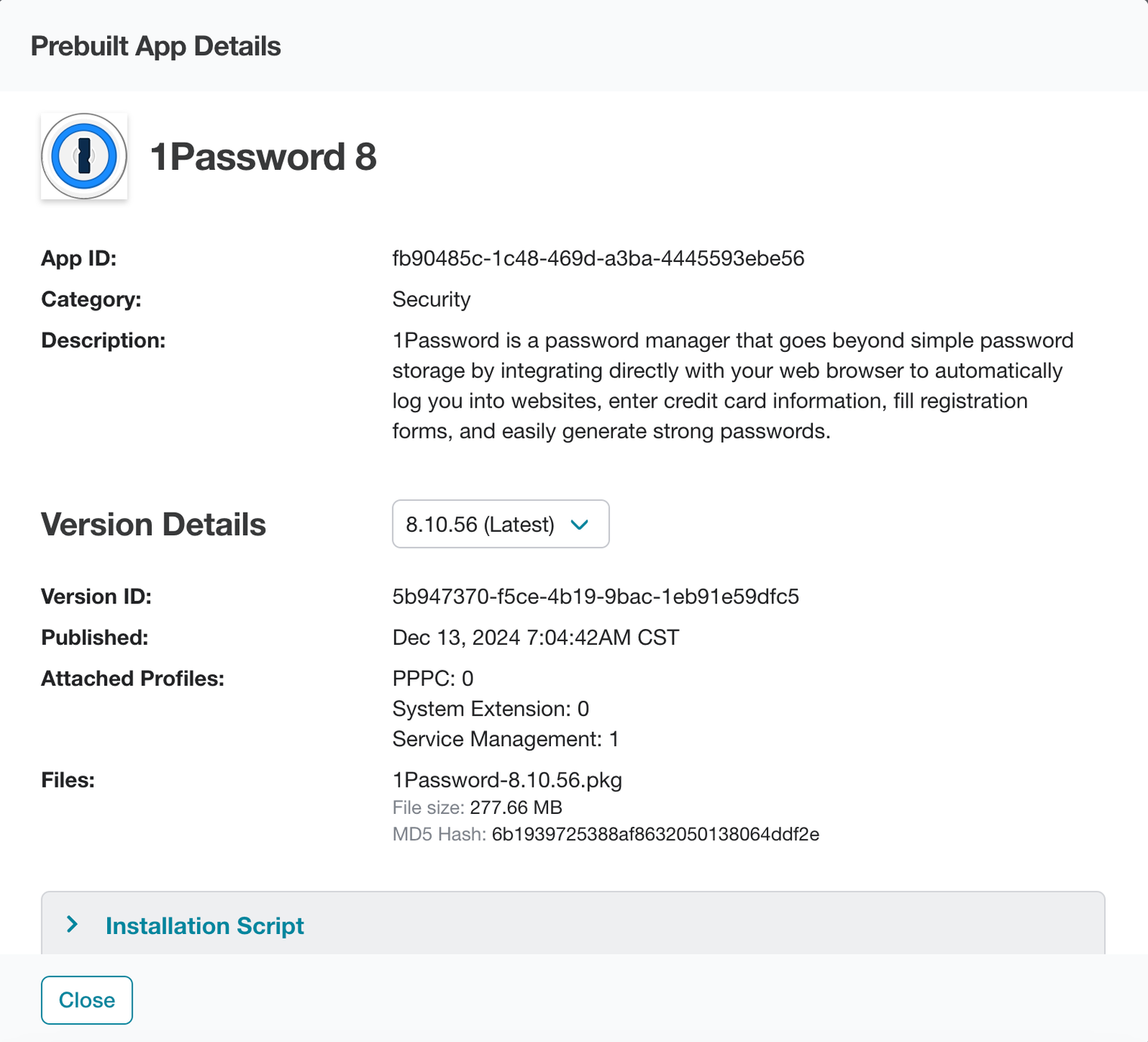Click the Service Management: 1 profile entry

[506, 739]
